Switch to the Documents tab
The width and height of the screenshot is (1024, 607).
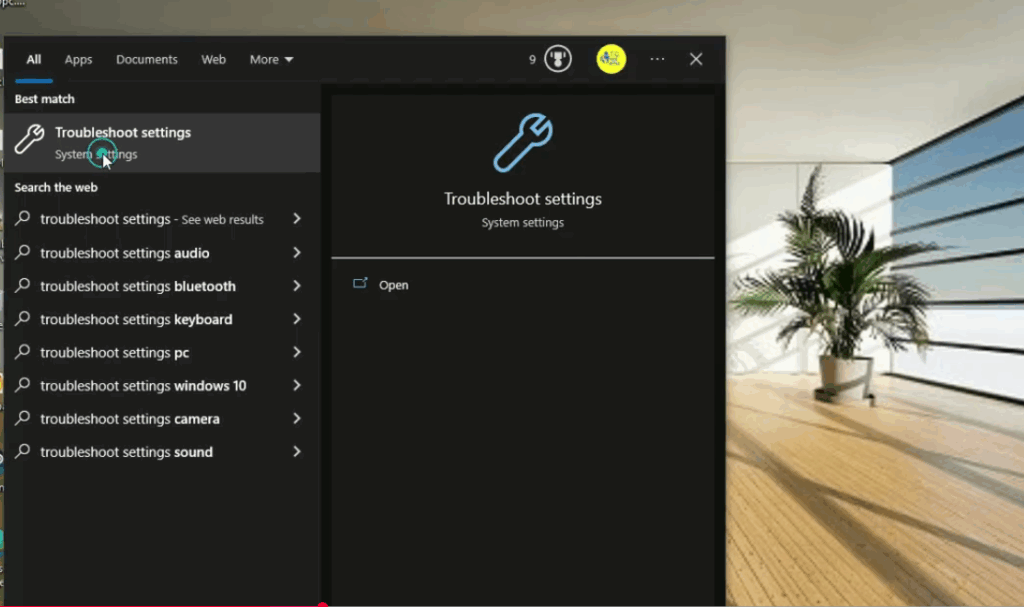pos(147,60)
